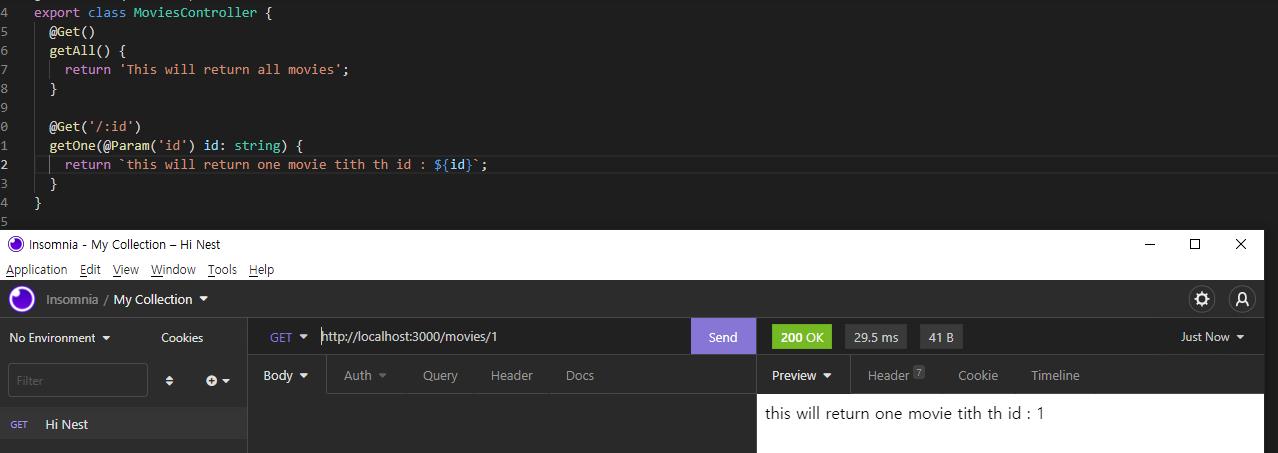1278x453 pixels.
Task: Expand the My Collection dropdown
Action: tap(161, 299)
